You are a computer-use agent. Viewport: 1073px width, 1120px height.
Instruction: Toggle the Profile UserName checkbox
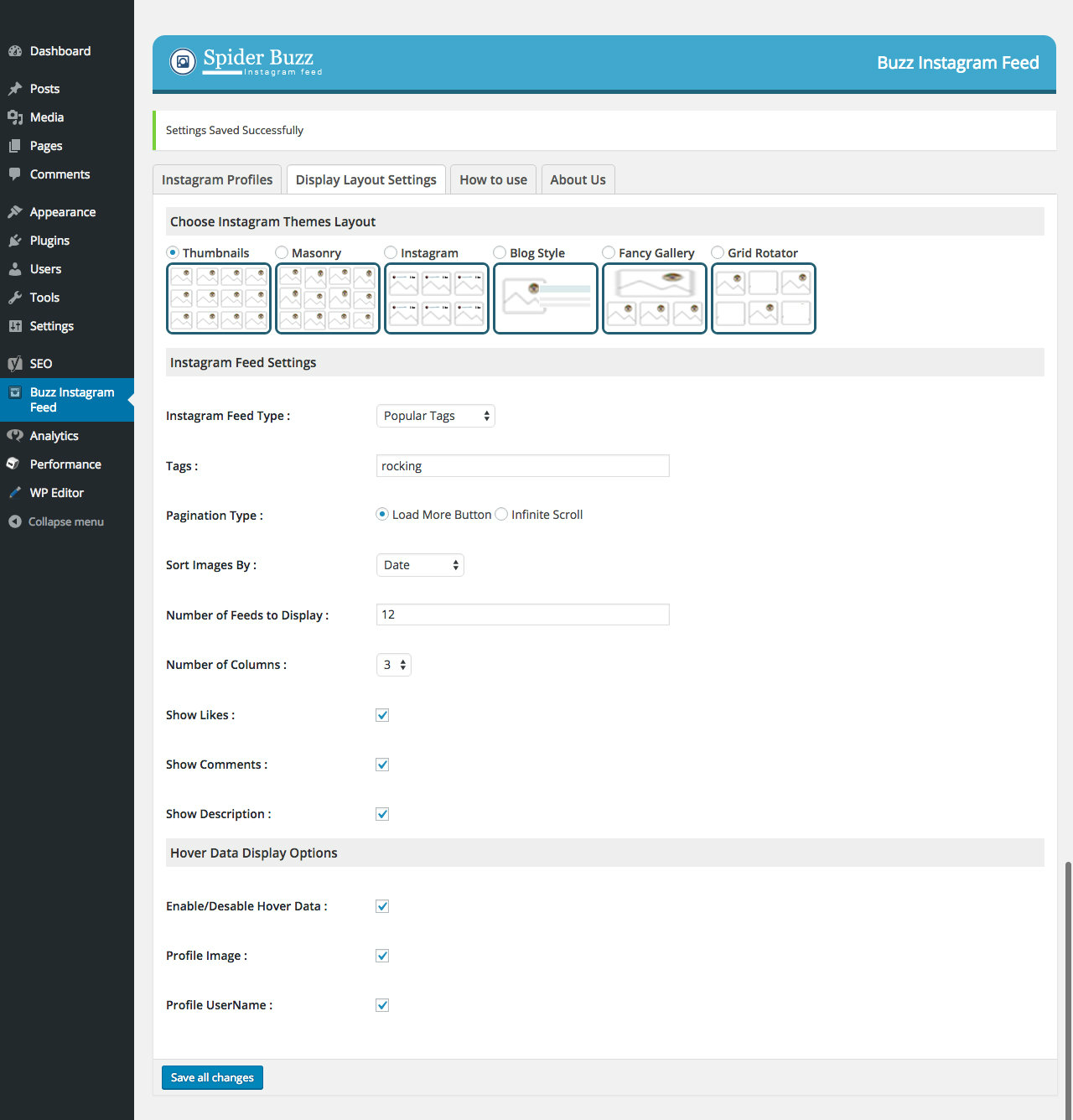pyautogui.click(x=382, y=1005)
